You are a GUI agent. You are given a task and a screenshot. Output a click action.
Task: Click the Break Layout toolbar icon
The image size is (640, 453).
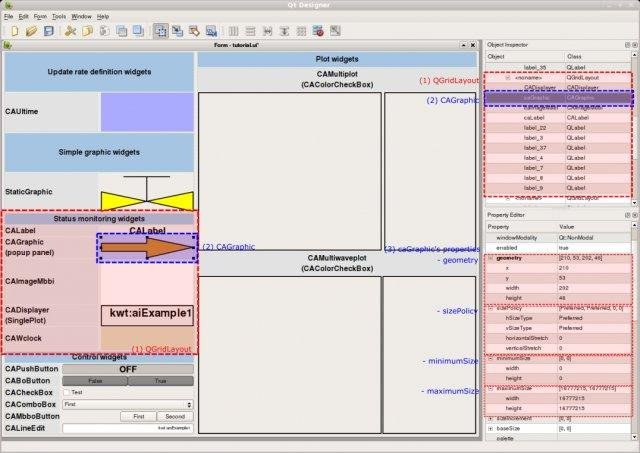(x=318, y=31)
